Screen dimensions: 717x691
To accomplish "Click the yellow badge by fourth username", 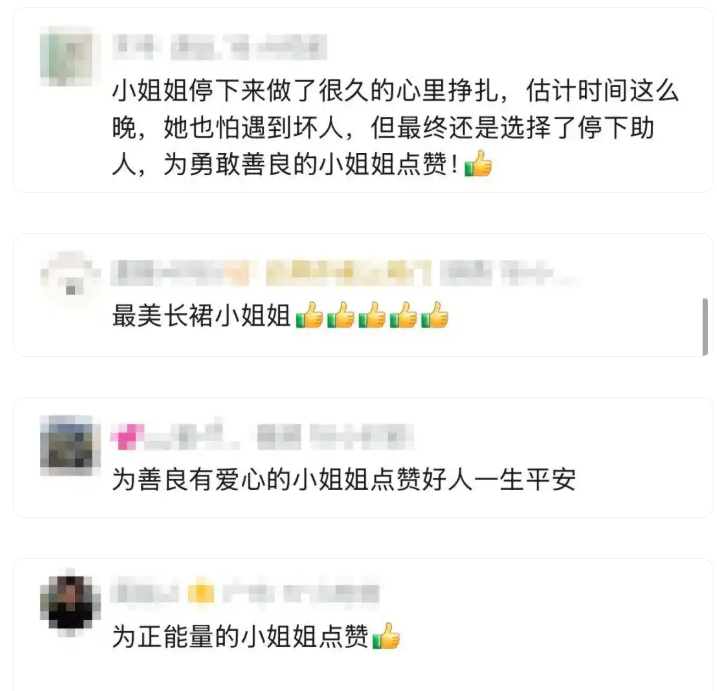I will (201, 593).
